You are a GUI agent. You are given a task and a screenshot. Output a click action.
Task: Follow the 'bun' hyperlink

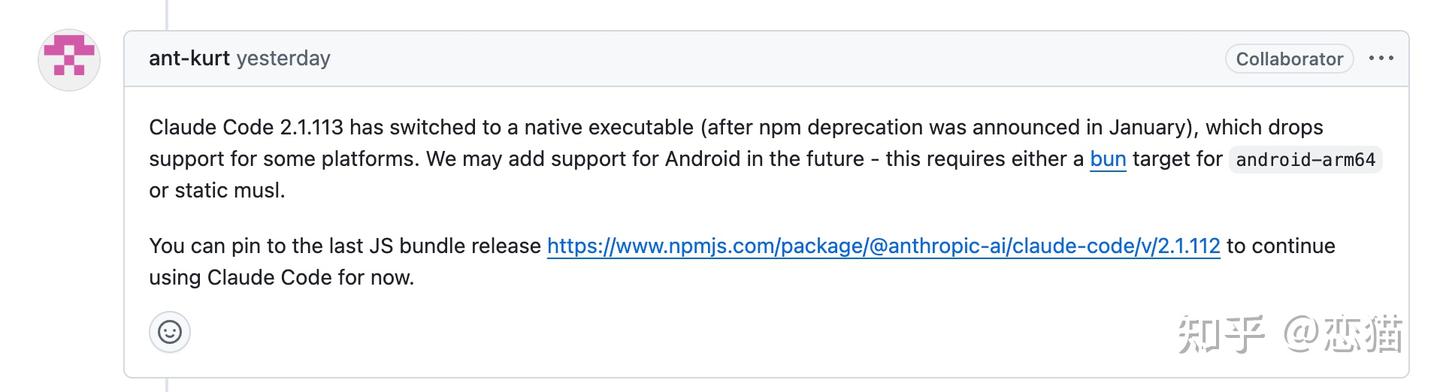point(1108,158)
